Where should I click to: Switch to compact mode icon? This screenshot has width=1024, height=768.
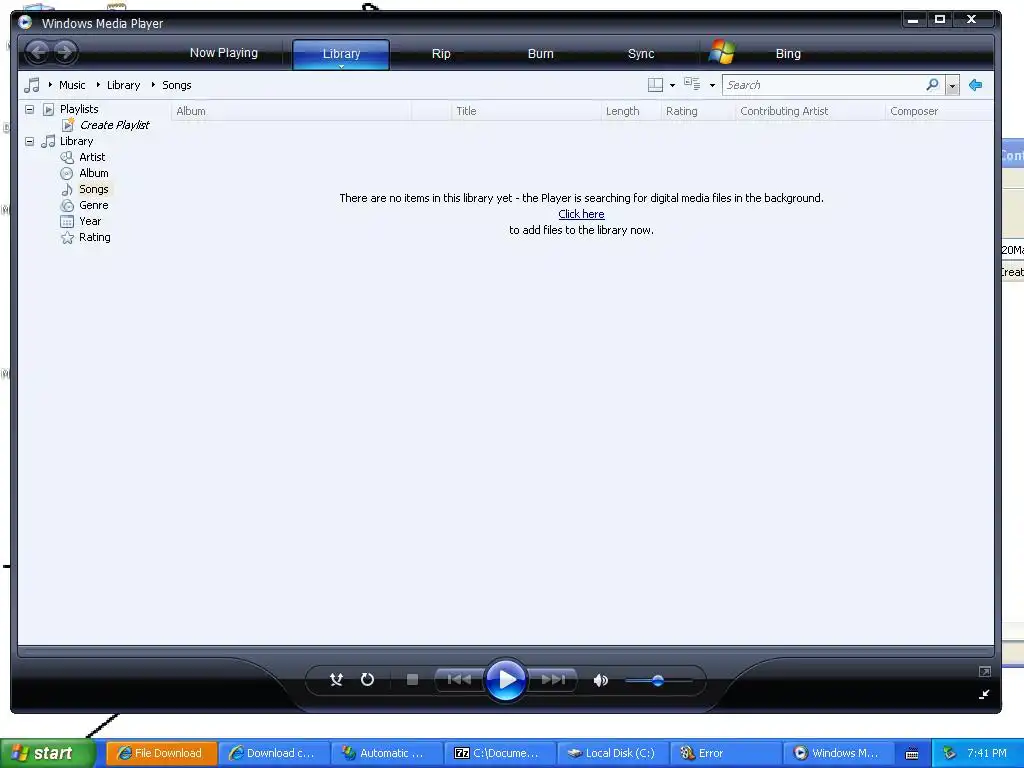pos(985,694)
